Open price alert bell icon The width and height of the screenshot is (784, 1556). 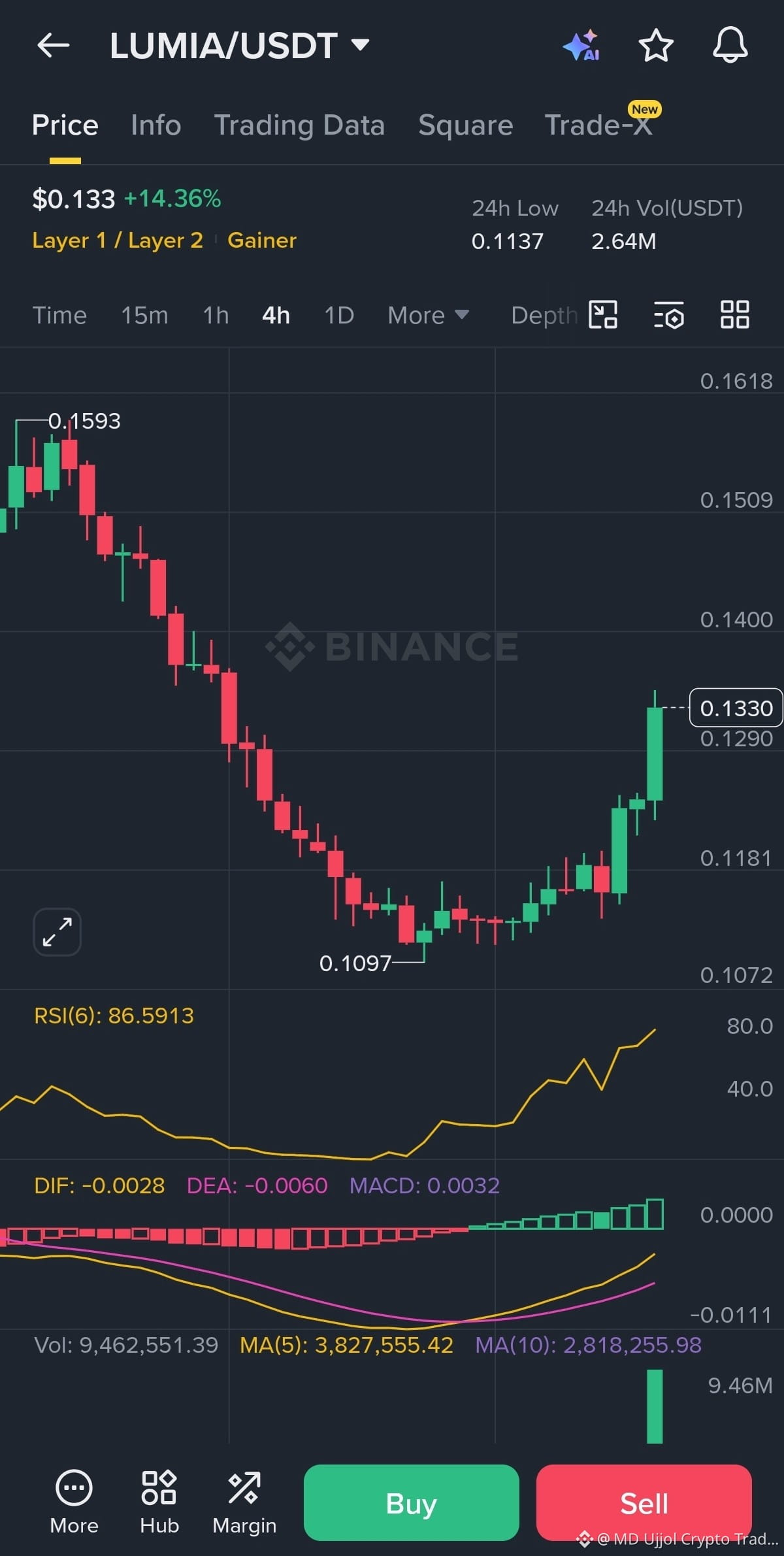point(730,45)
